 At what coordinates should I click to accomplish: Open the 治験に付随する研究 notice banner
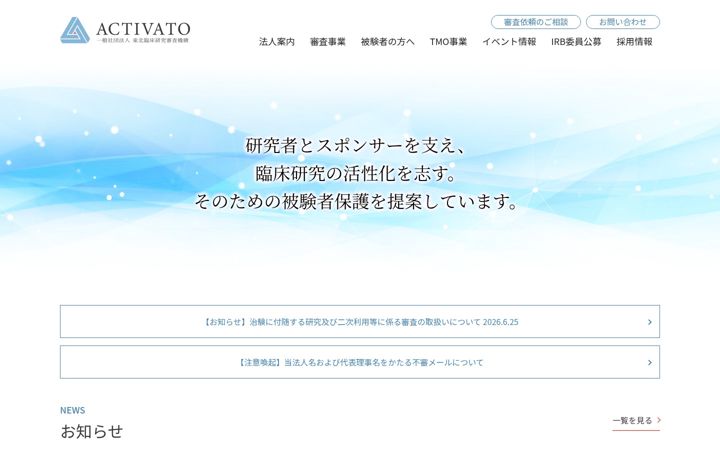click(360, 321)
